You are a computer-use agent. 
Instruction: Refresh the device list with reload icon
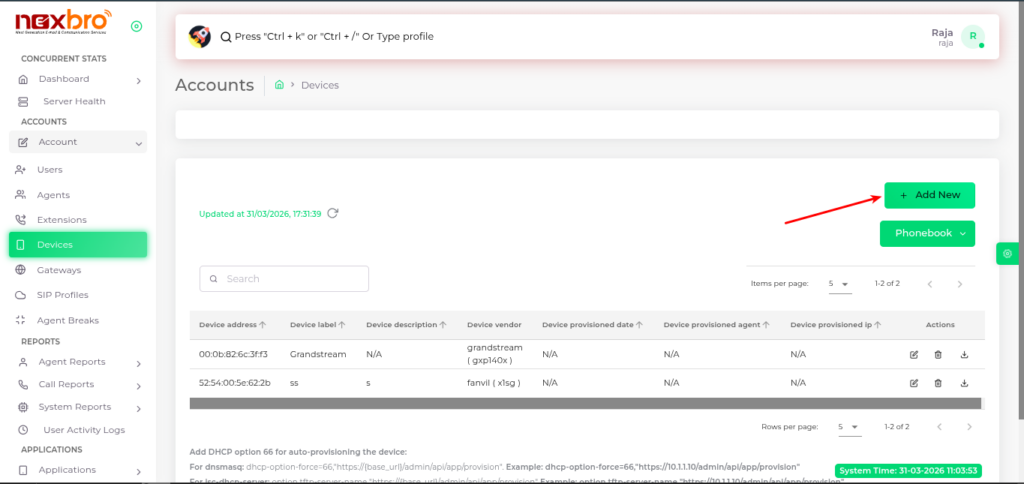click(333, 213)
